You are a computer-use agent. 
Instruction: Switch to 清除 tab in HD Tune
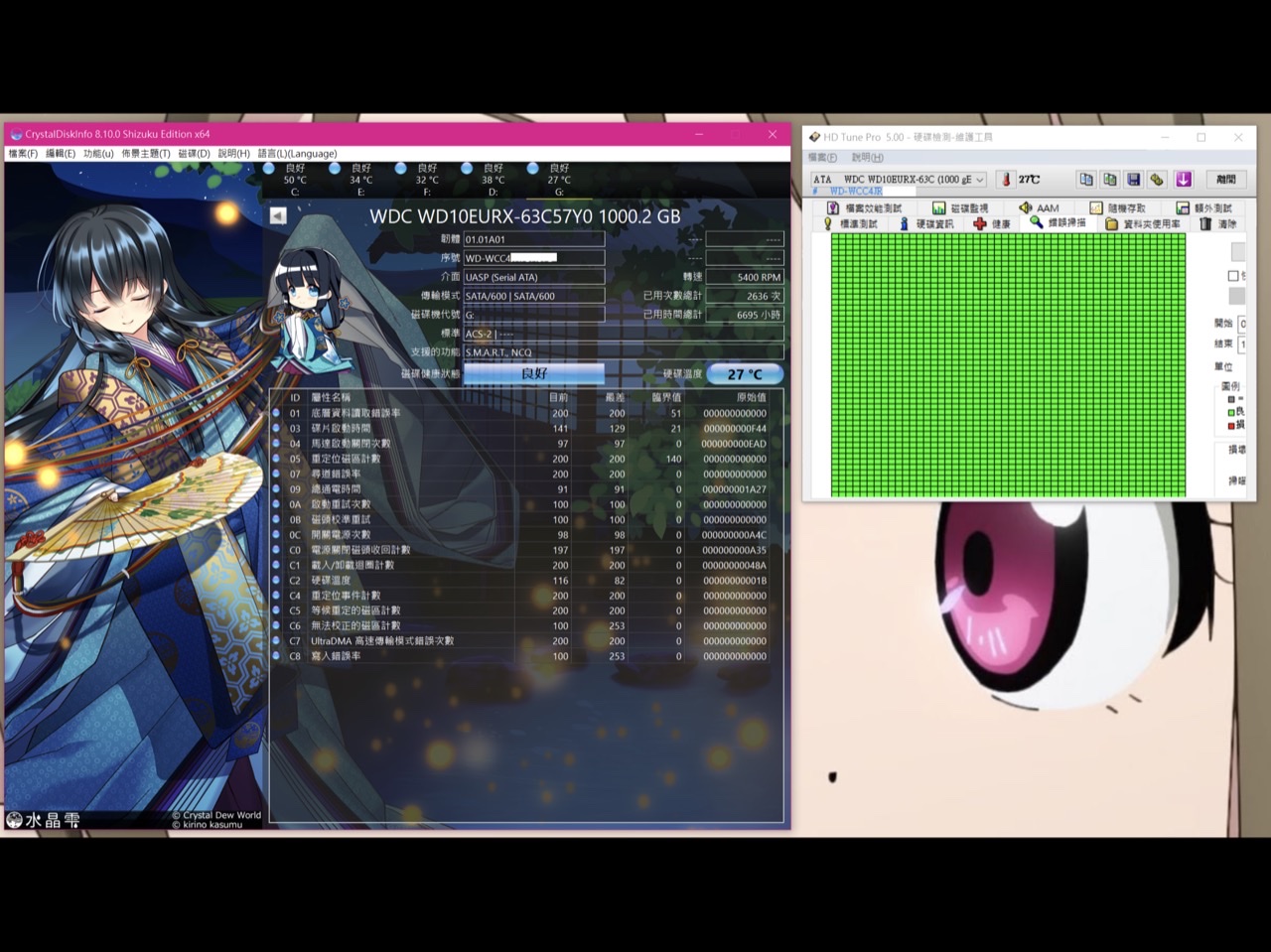pos(1218,224)
